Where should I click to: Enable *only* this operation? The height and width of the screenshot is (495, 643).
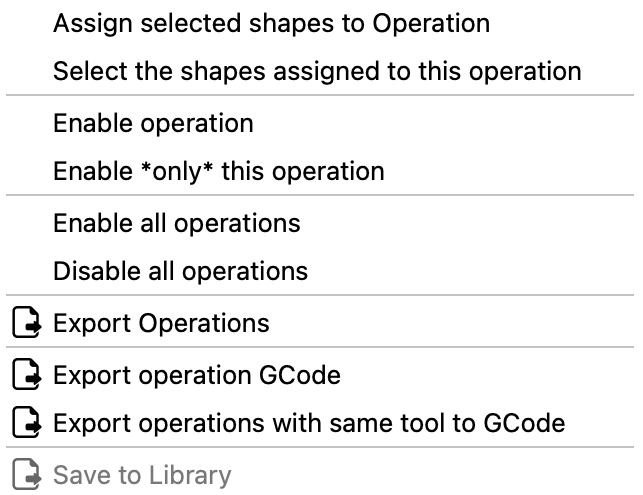[x=218, y=171]
